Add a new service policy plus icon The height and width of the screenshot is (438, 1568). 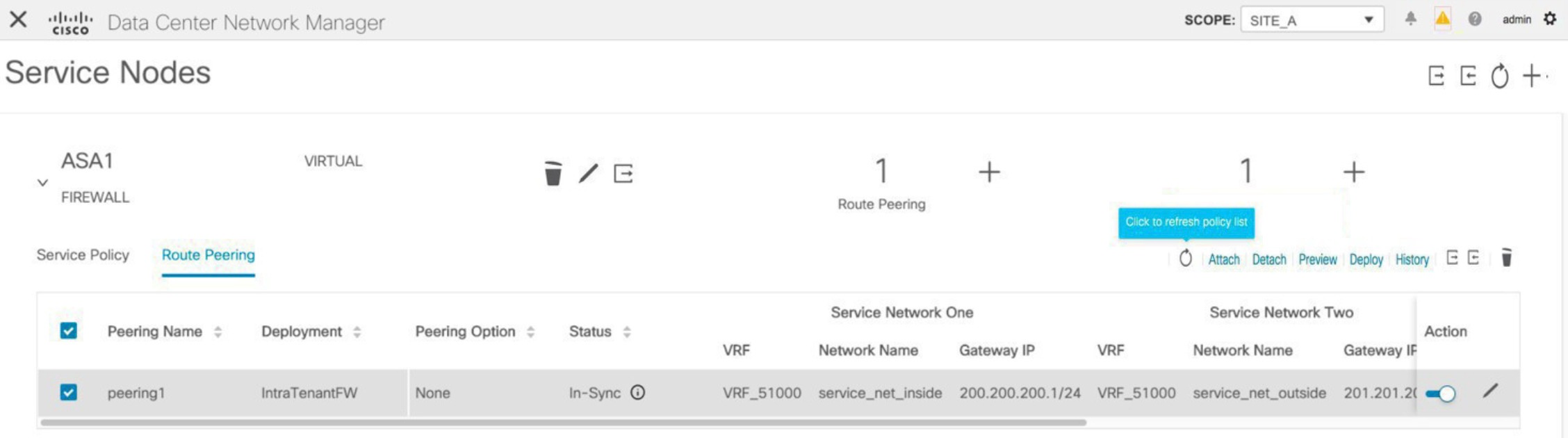pos(1353,172)
